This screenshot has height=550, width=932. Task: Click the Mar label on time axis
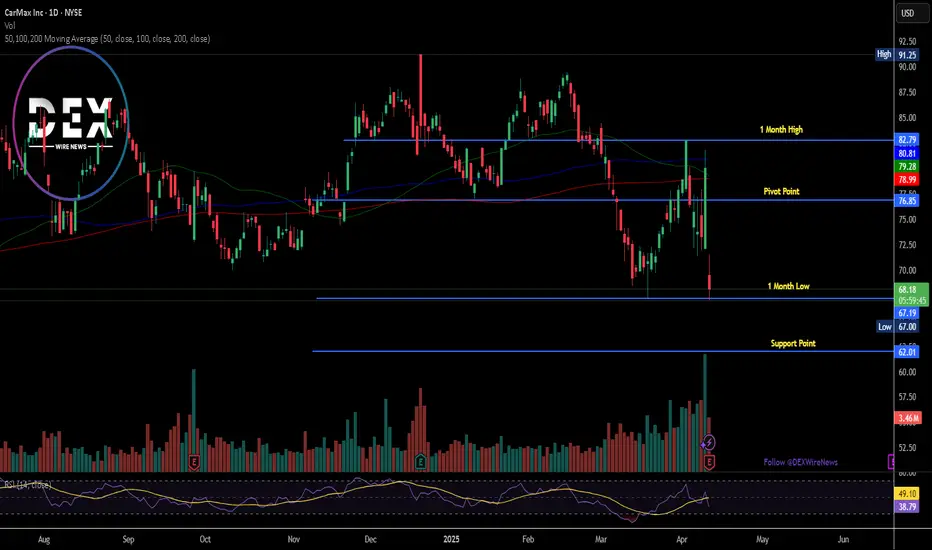pyautogui.click(x=601, y=539)
